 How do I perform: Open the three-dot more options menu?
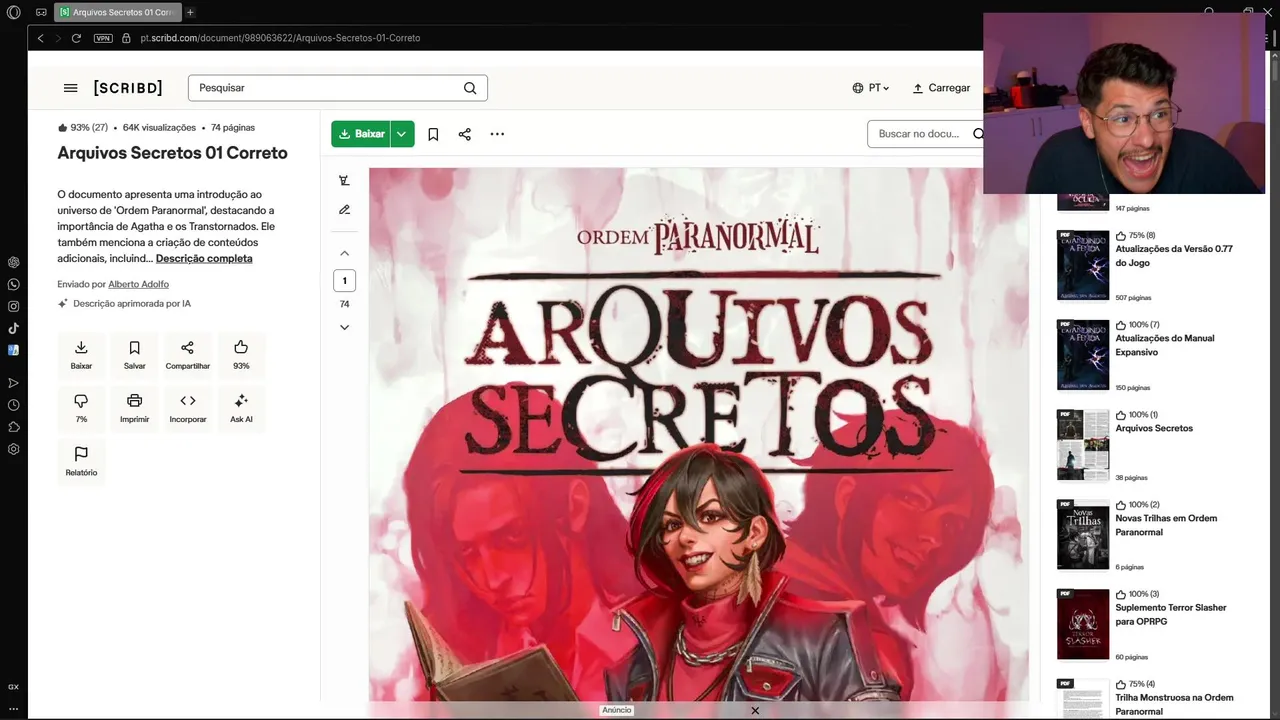(497, 134)
